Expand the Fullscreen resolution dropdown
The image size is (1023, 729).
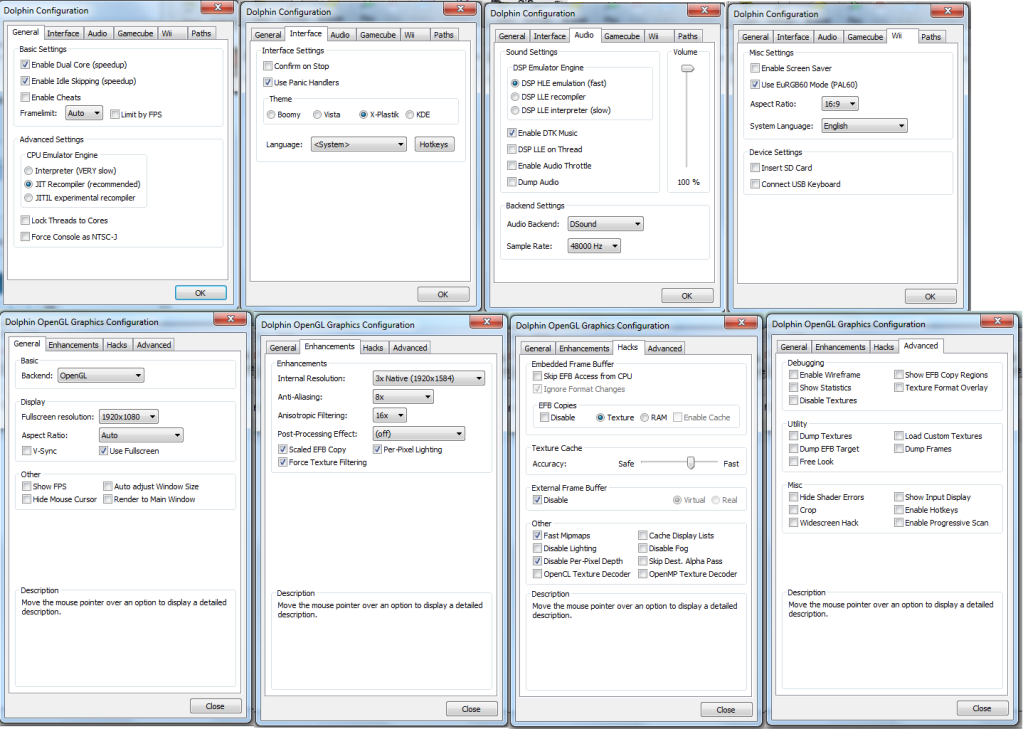pyautogui.click(x=129, y=416)
